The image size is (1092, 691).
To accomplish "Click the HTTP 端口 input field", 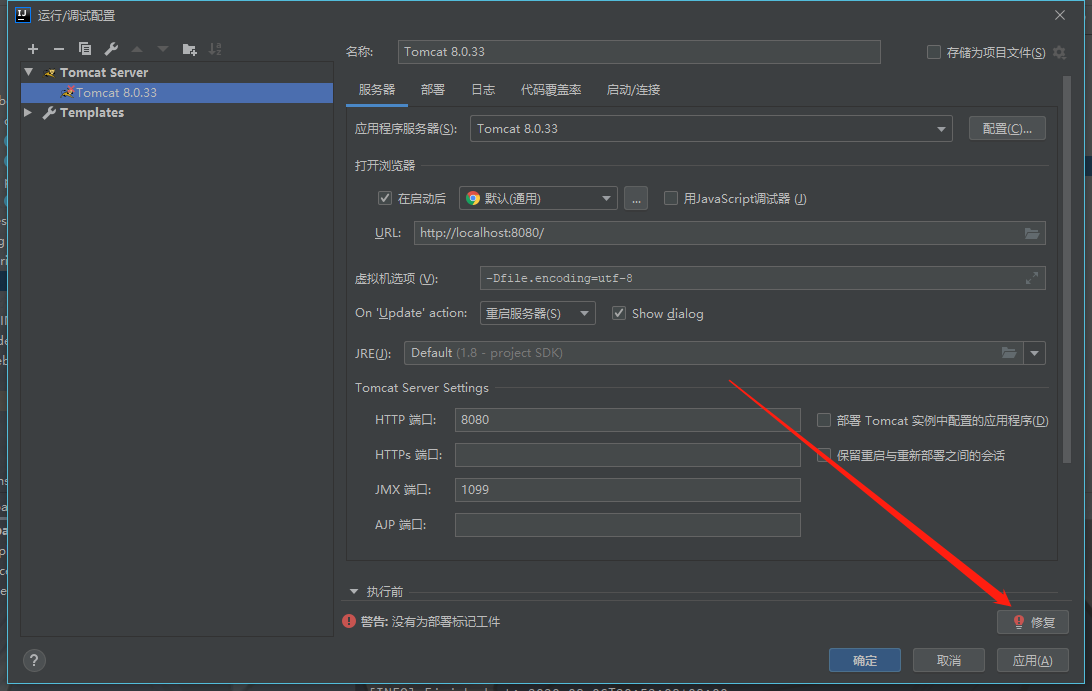I will pyautogui.click(x=627, y=420).
